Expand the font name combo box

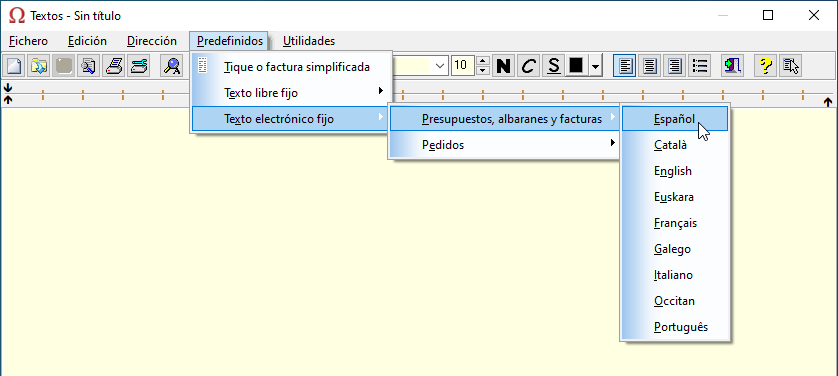pos(440,66)
